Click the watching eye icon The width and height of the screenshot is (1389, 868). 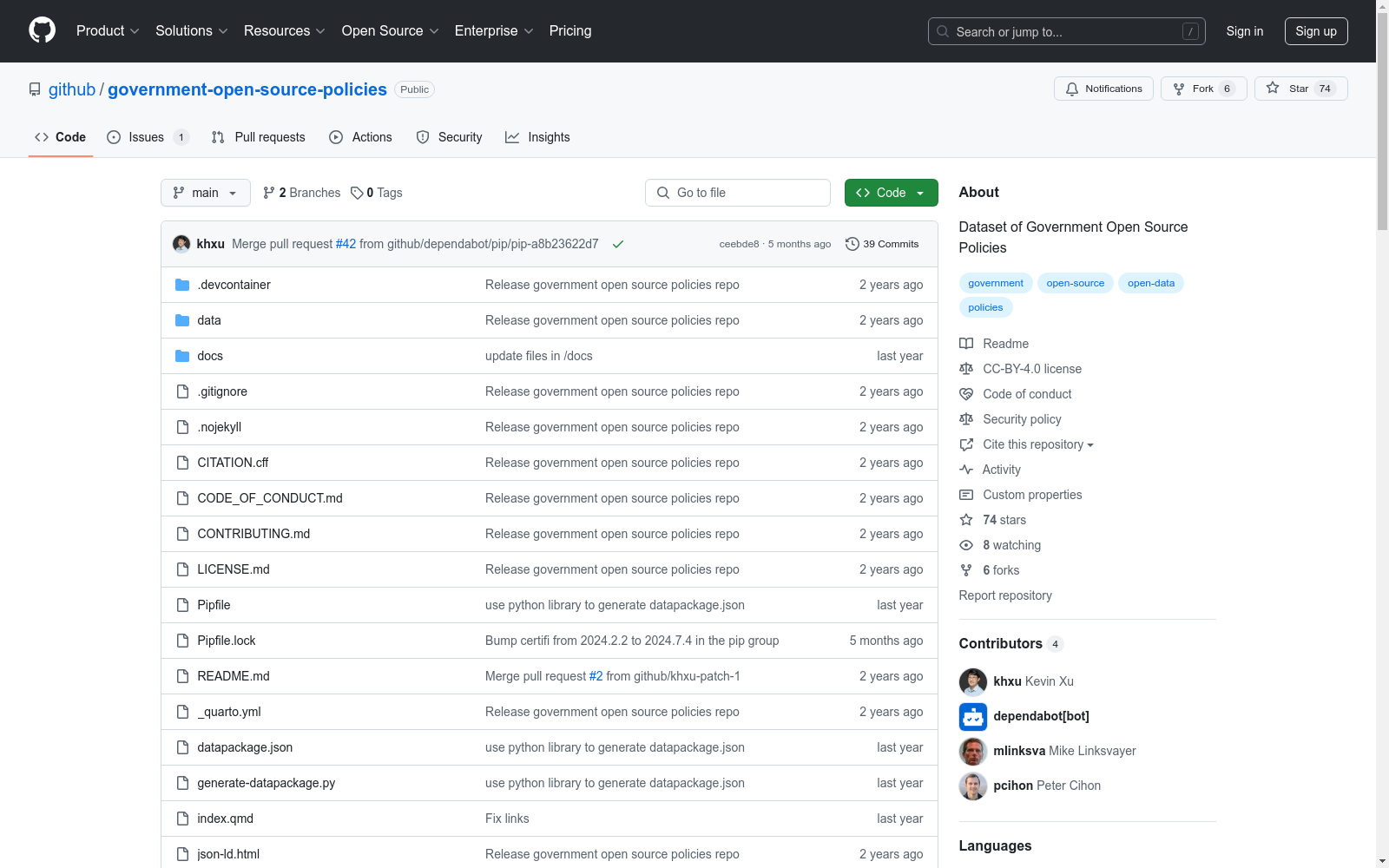click(966, 545)
